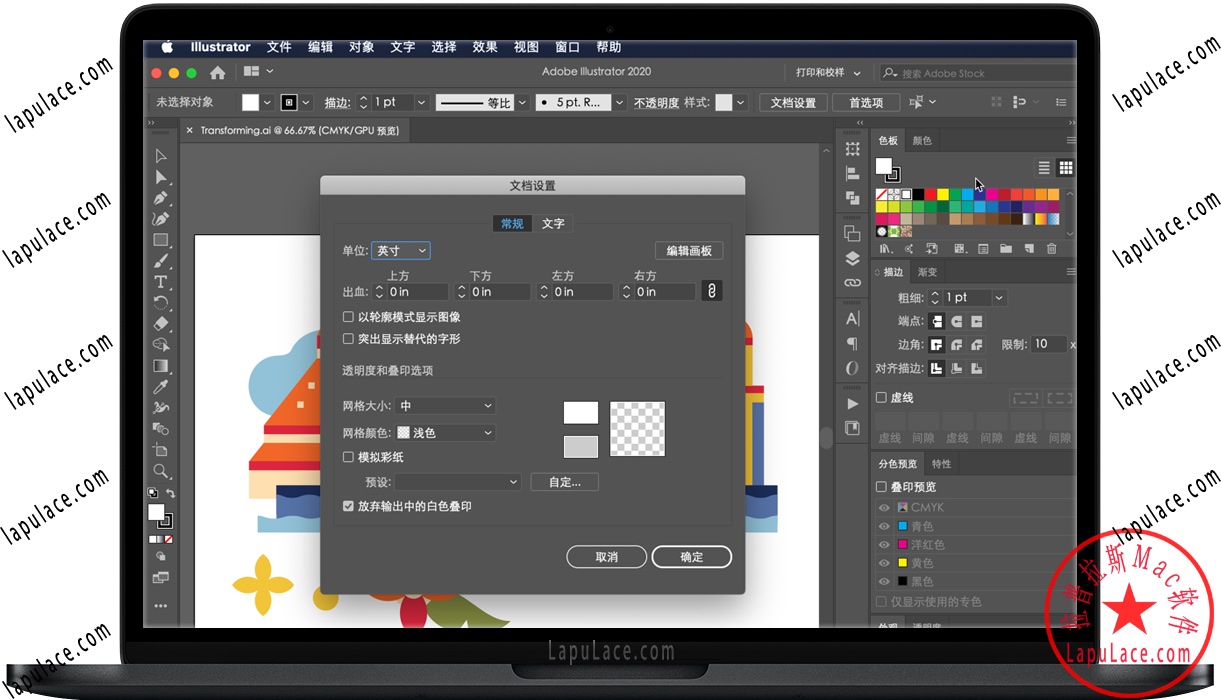Image resolution: width=1221 pixels, height=700 pixels.
Task: Click new color group folder icon
Action: coord(1005,248)
